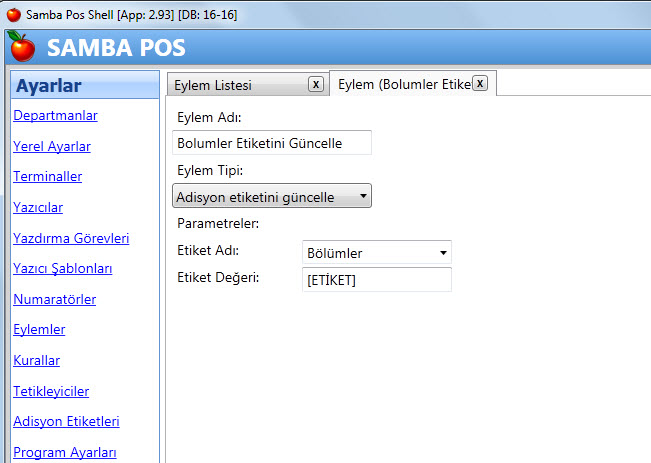Click the Samba POS apple logo

(21, 46)
